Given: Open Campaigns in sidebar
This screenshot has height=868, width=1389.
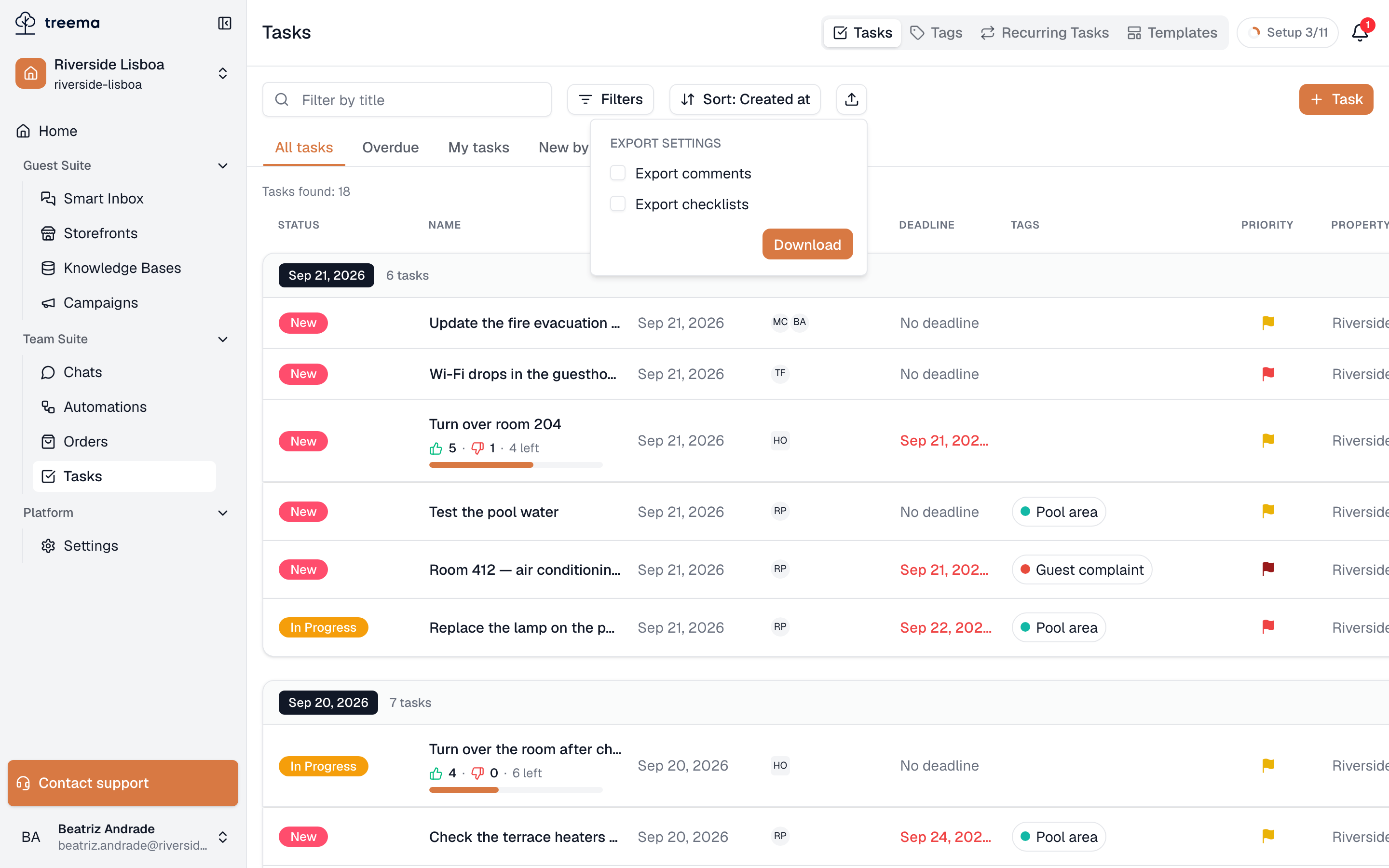Looking at the screenshot, I should coord(124,302).
